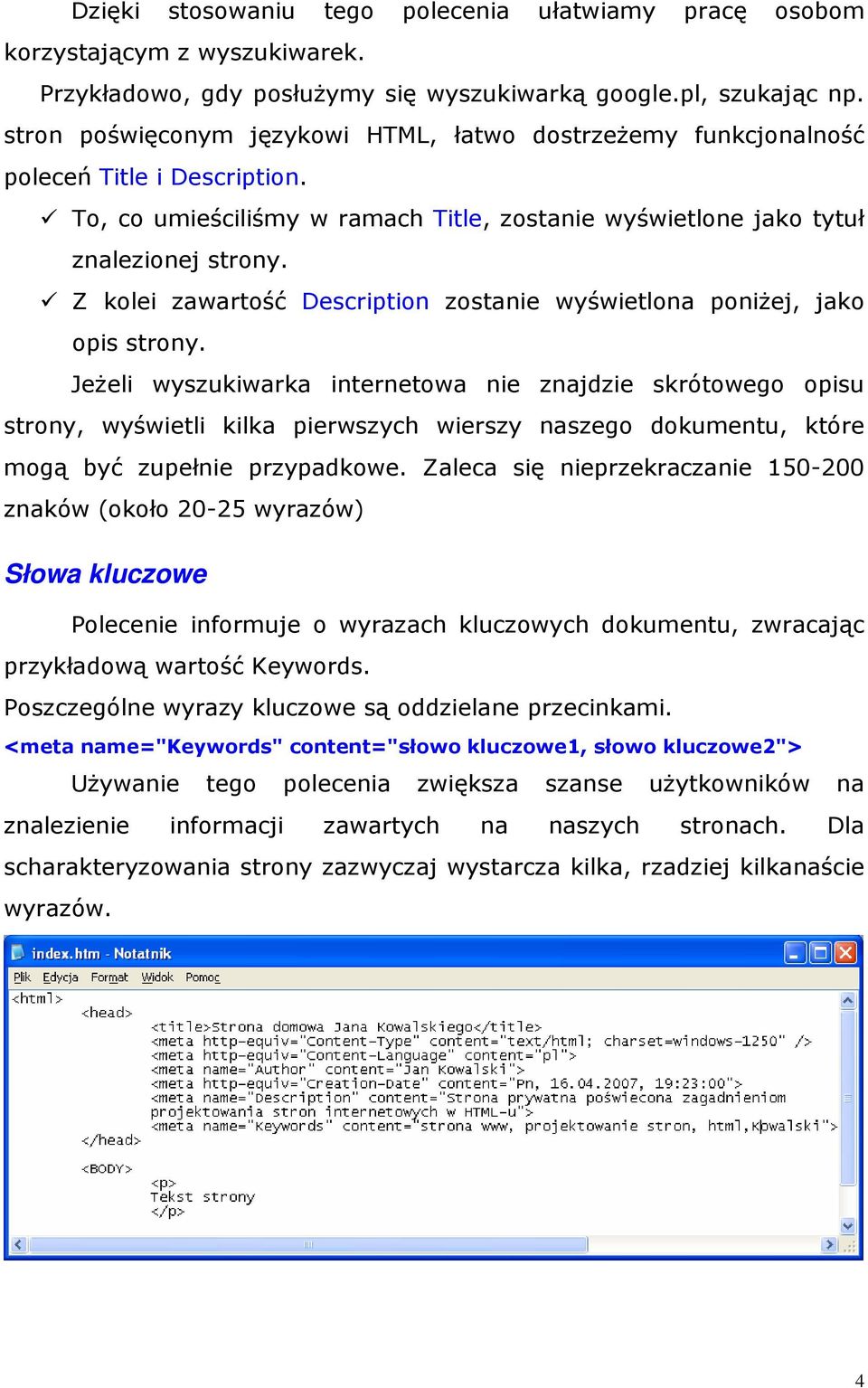The width and height of the screenshot is (868, 1388).
Task: Close the index.htm Notatnik window
Action: point(845,953)
